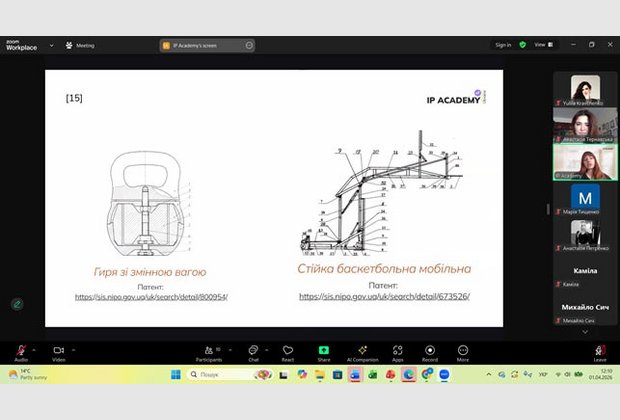Select Yuliia Kravchenko's video thumbnail
Image resolution: width=620 pixels, height=420 pixels.
click(x=585, y=90)
